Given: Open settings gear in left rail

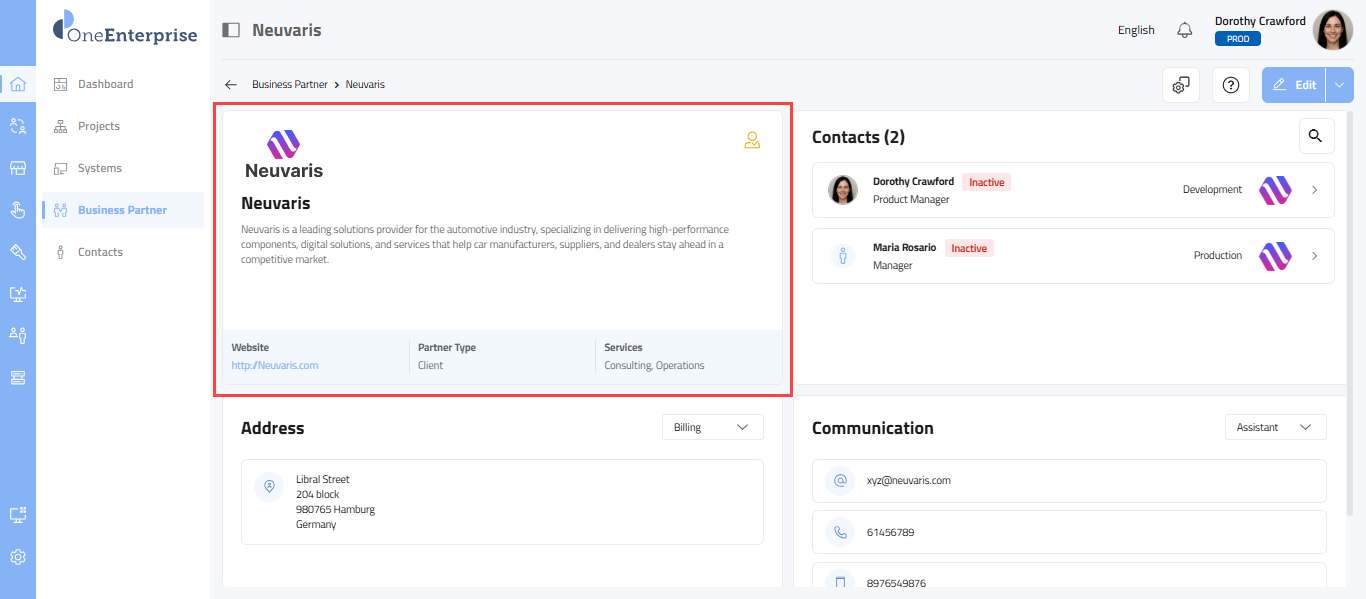Looking at the screenshot, I should click(x=18, y=557).
